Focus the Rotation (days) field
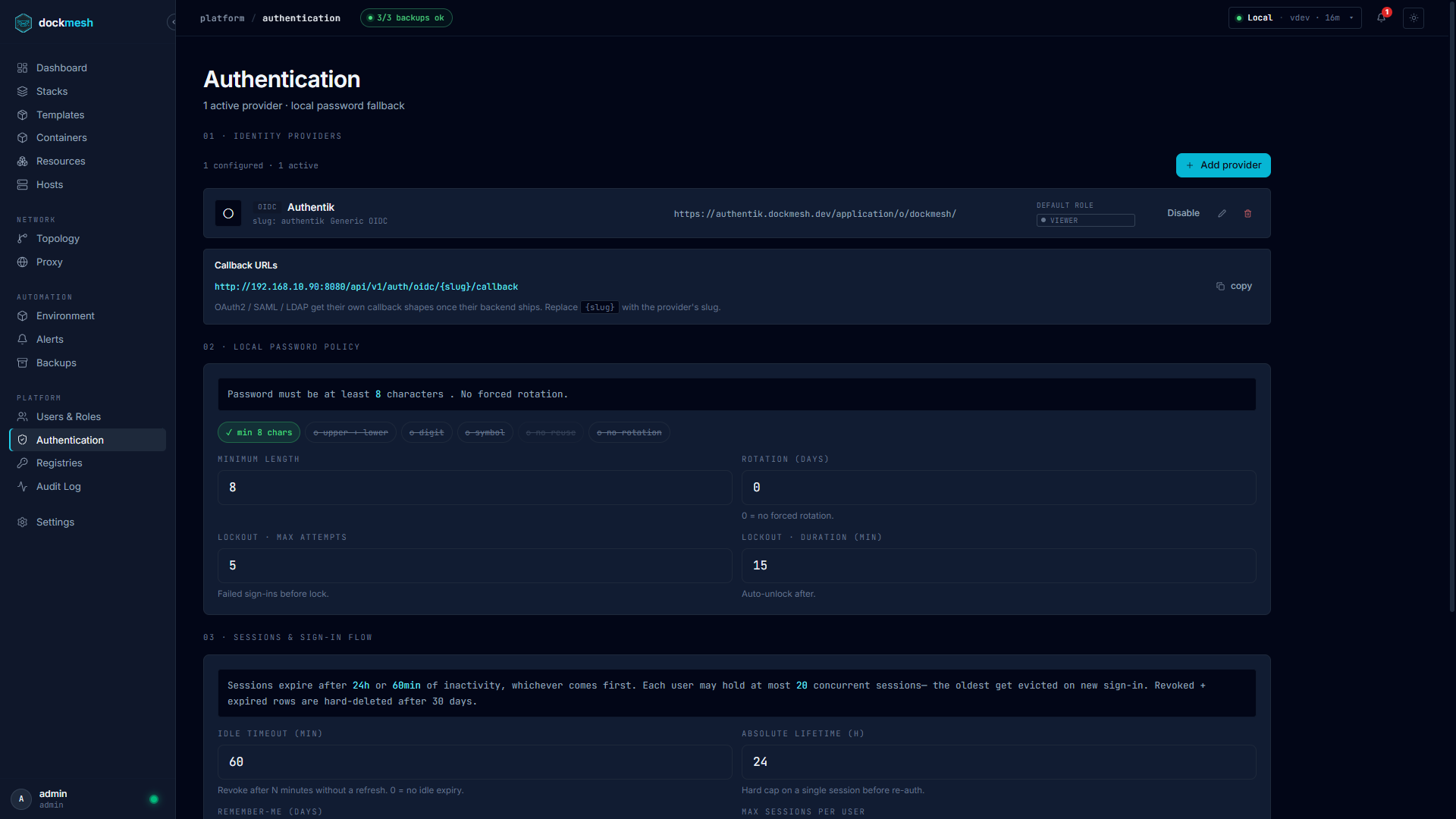 (x=999, y=488)
